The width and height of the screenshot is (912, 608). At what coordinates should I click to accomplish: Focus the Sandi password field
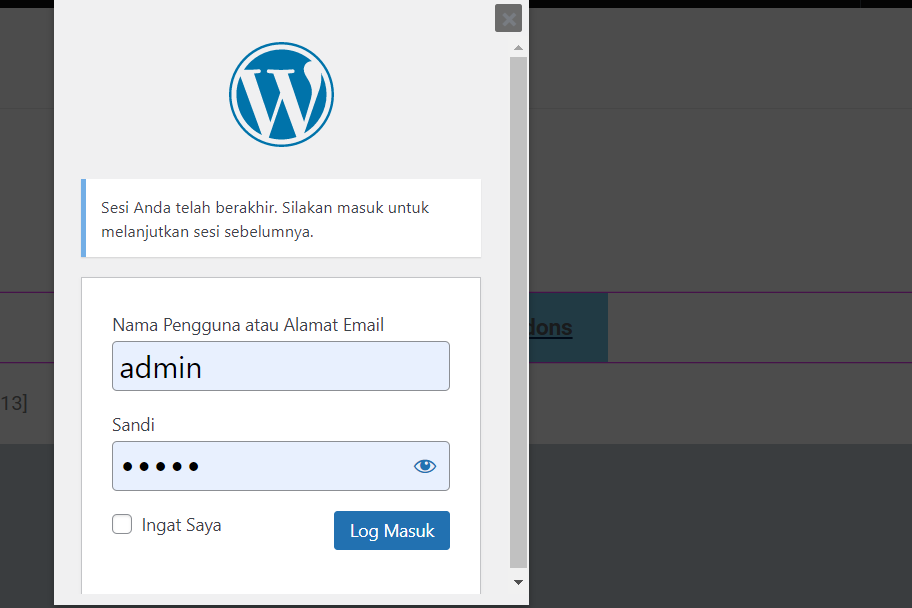coord(281,466)
